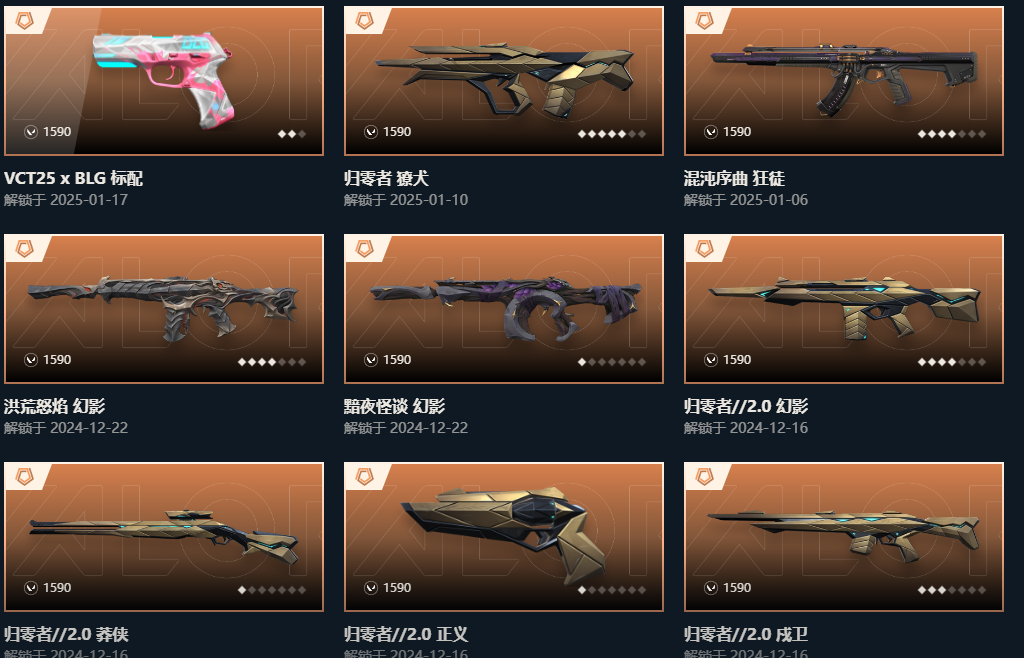Click the edition badge icon on 归零者 獠犬 card

(364, 21)
